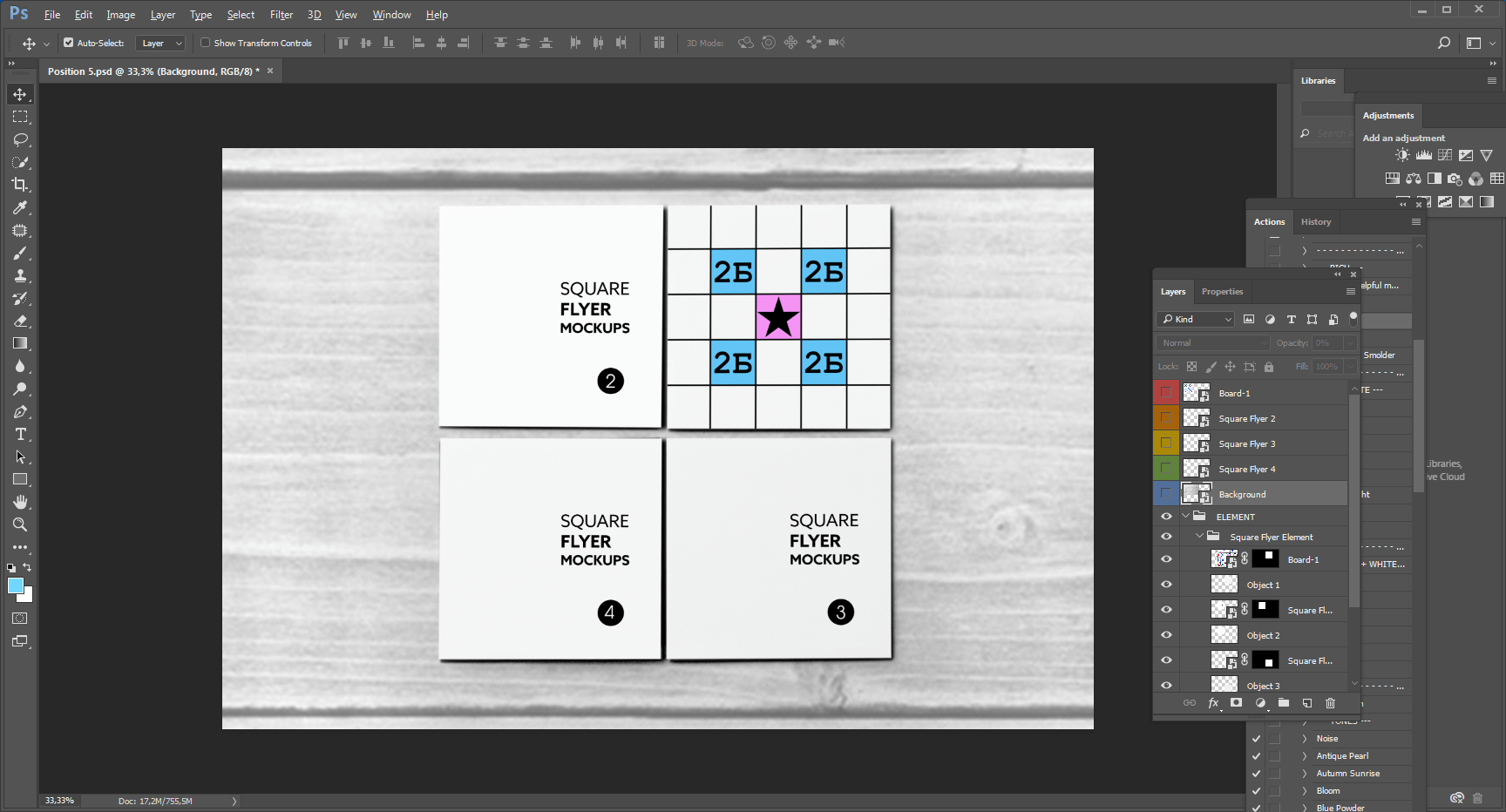Image resolution: width=1506 pixels, height=812 pixels.
Task: Click the foreground color swatch
Action: 16,586
